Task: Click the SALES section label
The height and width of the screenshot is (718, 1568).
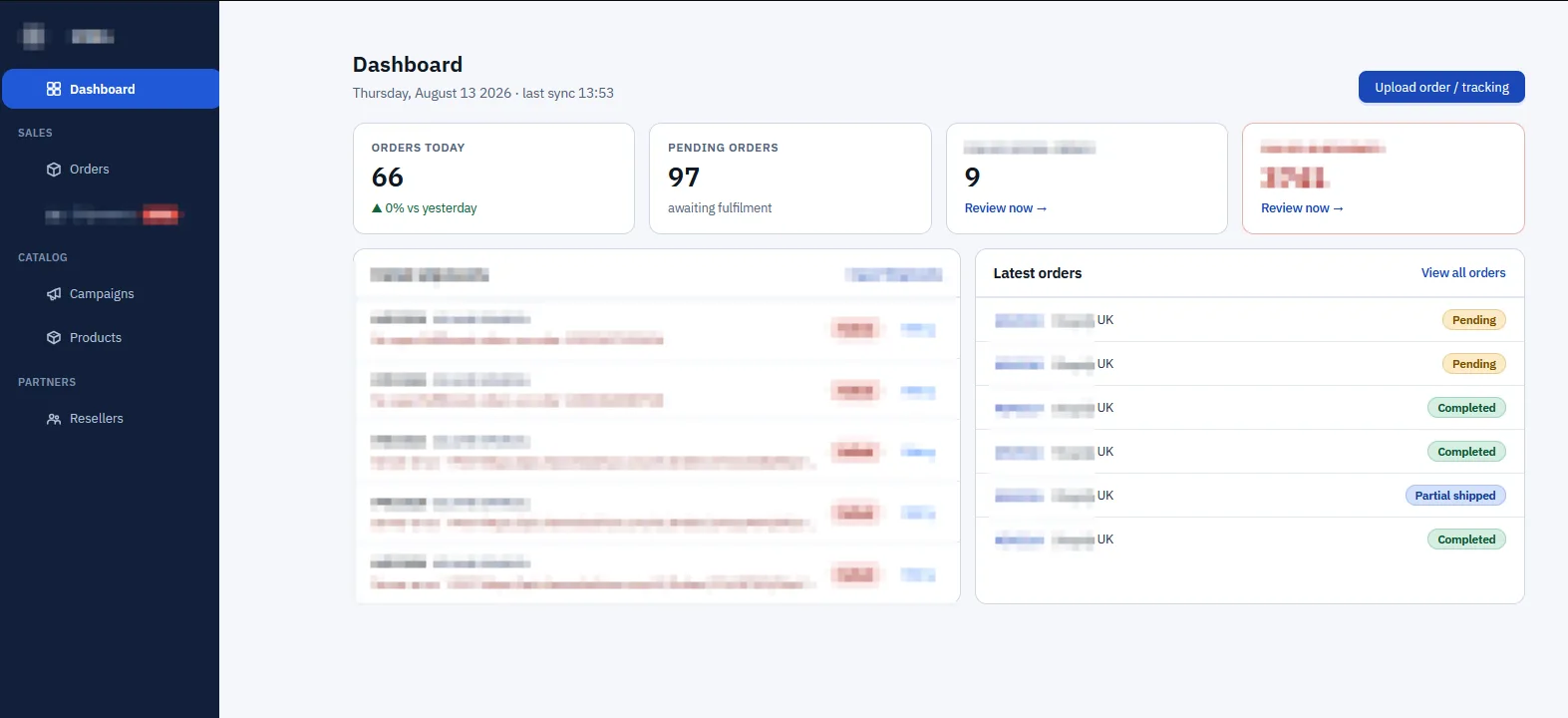Action: (35, 133)
